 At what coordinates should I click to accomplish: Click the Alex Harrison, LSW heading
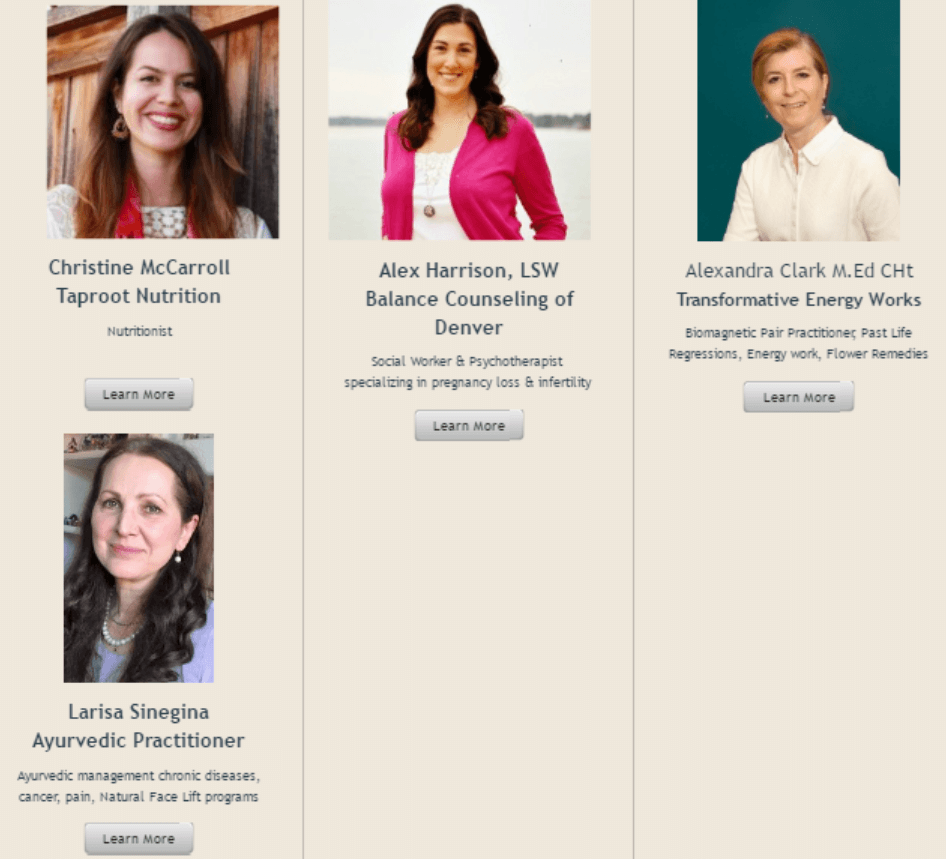coord(469,270)
